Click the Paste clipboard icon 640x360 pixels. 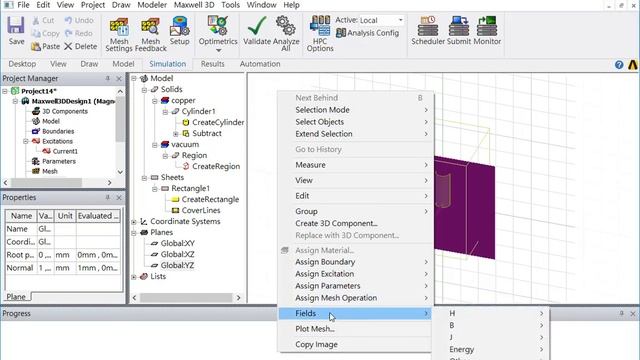pos(36,47)
